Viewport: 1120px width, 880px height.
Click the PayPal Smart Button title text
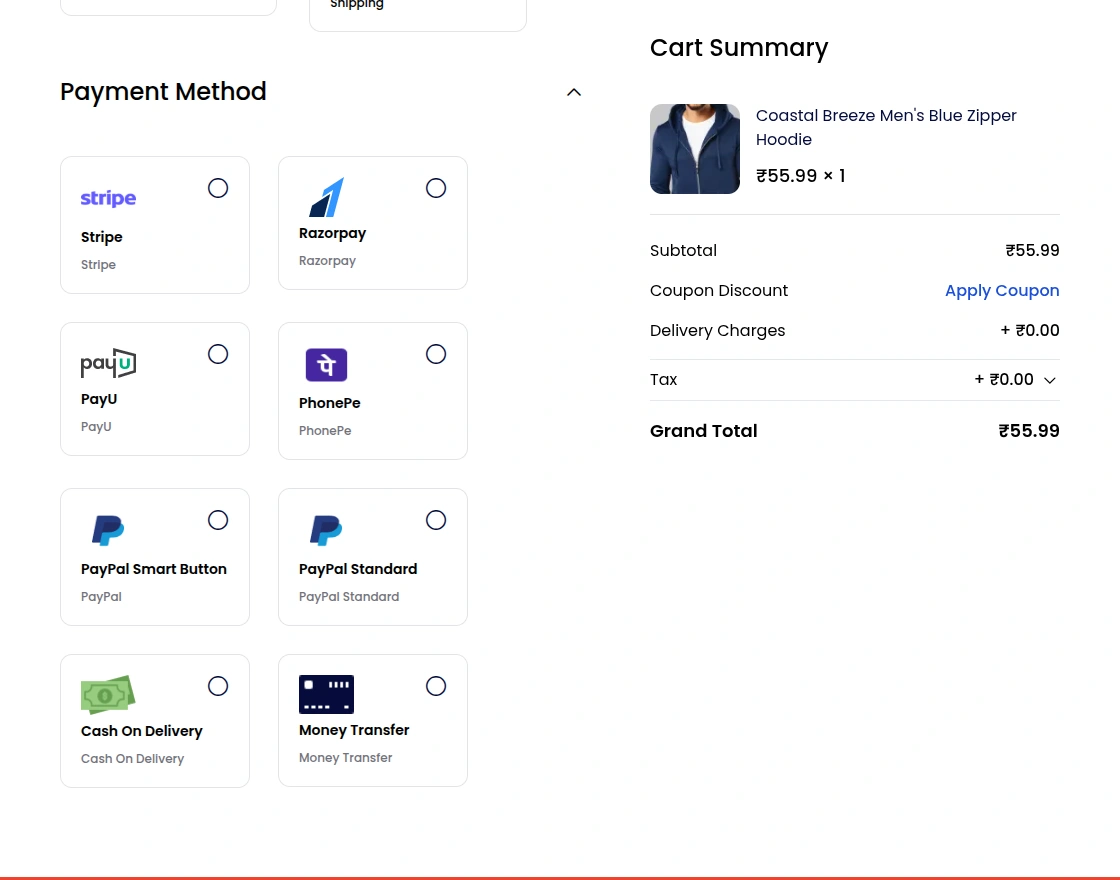pyautogui.click(x=154, y=569)
